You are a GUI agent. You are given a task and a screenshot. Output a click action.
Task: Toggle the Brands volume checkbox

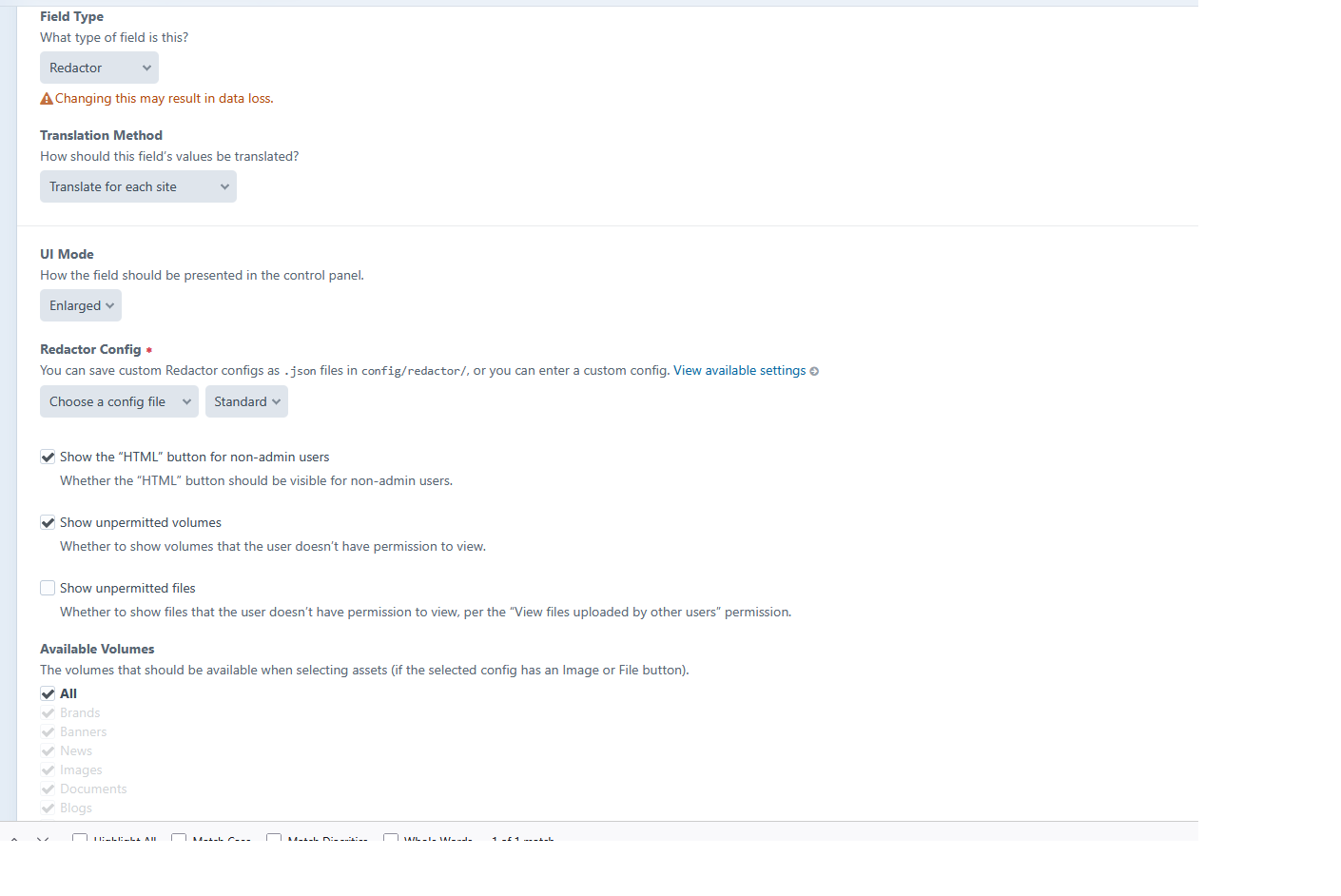[48, 713]
